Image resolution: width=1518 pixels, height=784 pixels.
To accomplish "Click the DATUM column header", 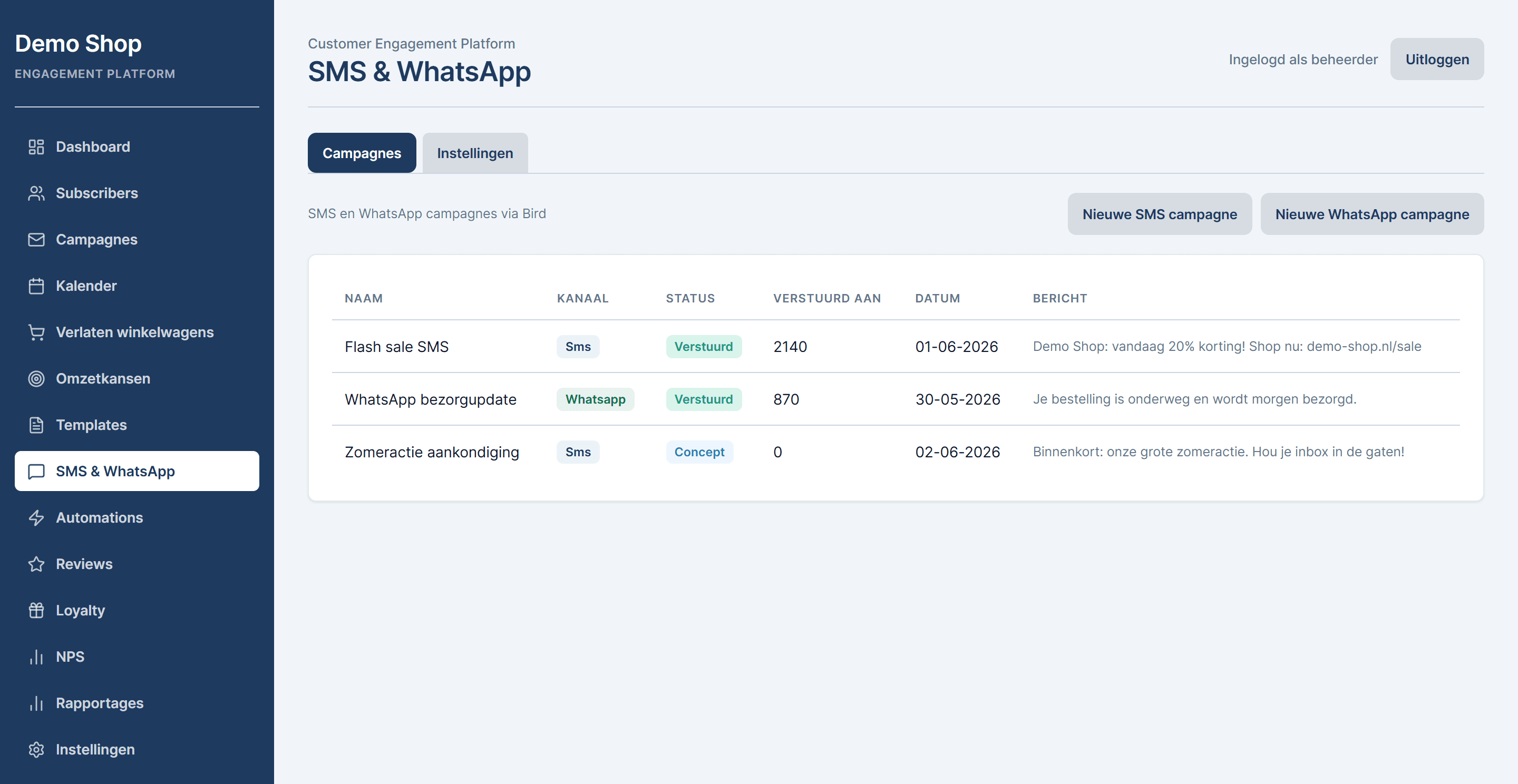I will 937,299.
